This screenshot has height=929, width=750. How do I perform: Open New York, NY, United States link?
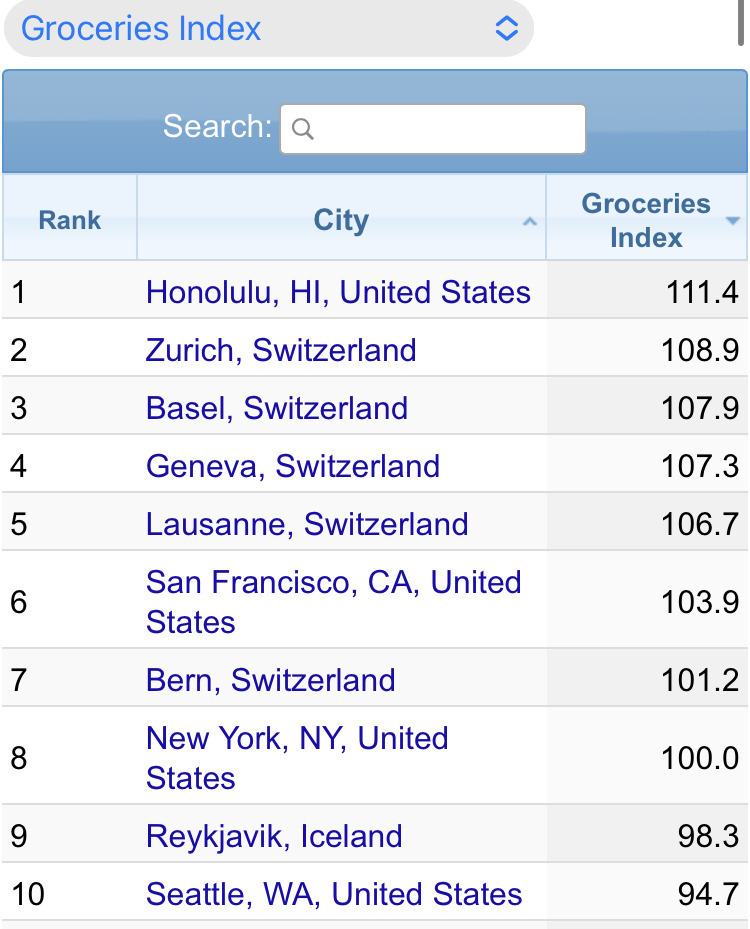(297, 757)
